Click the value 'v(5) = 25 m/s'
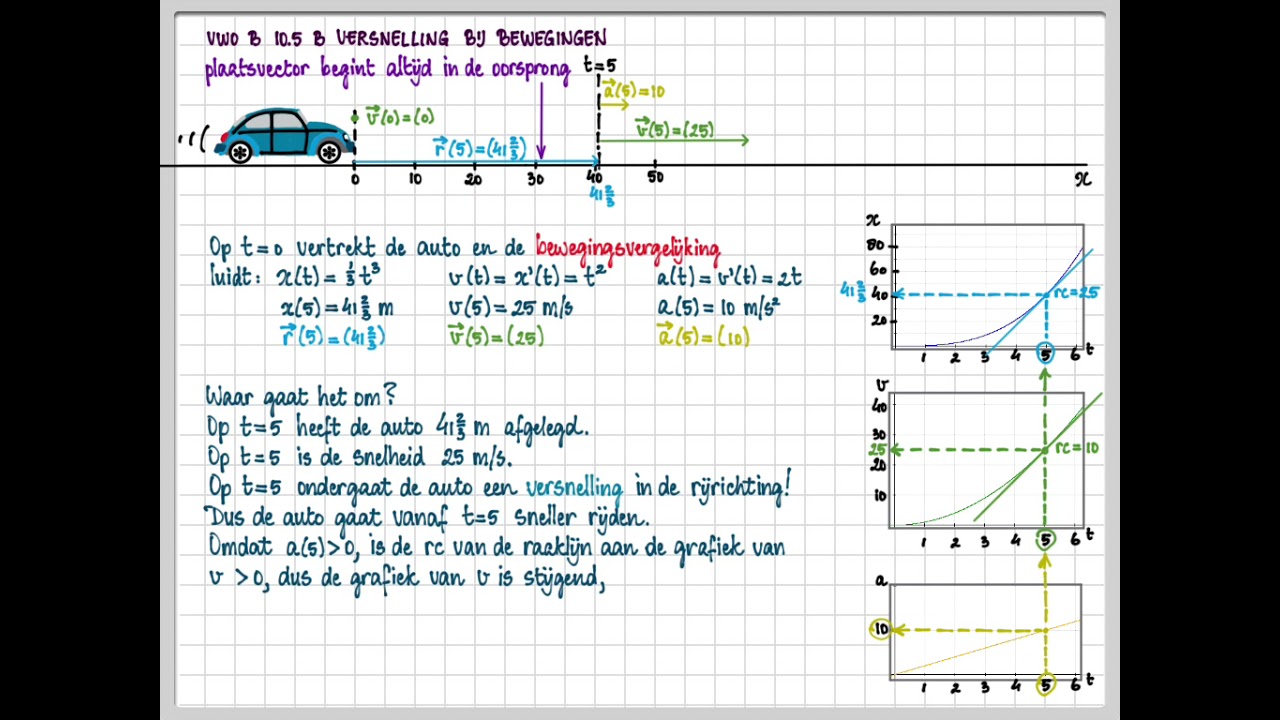Screen dimensions: 1280x720 tap(510, 307)
